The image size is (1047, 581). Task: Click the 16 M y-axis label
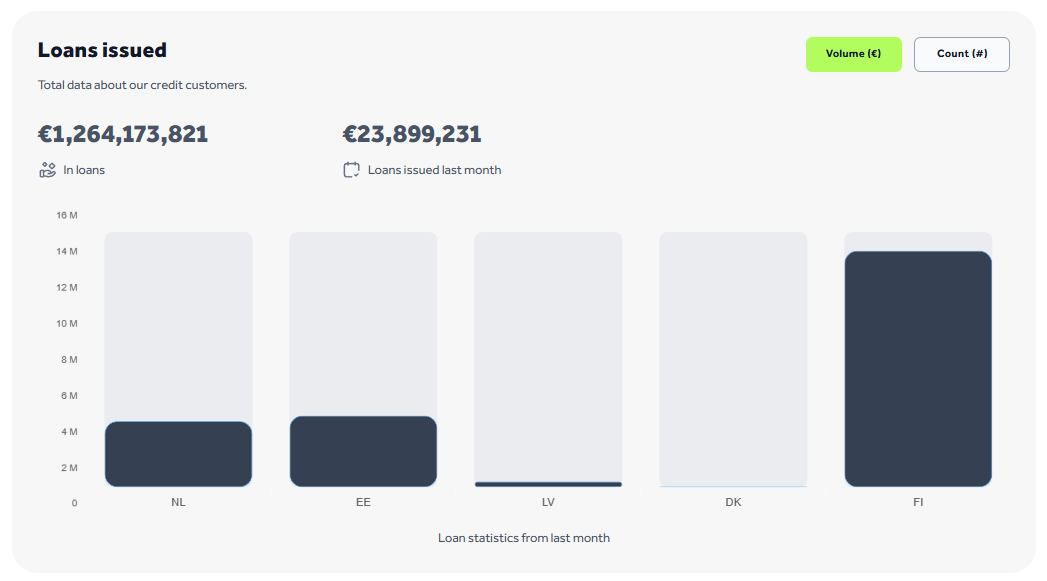[67, 215]
